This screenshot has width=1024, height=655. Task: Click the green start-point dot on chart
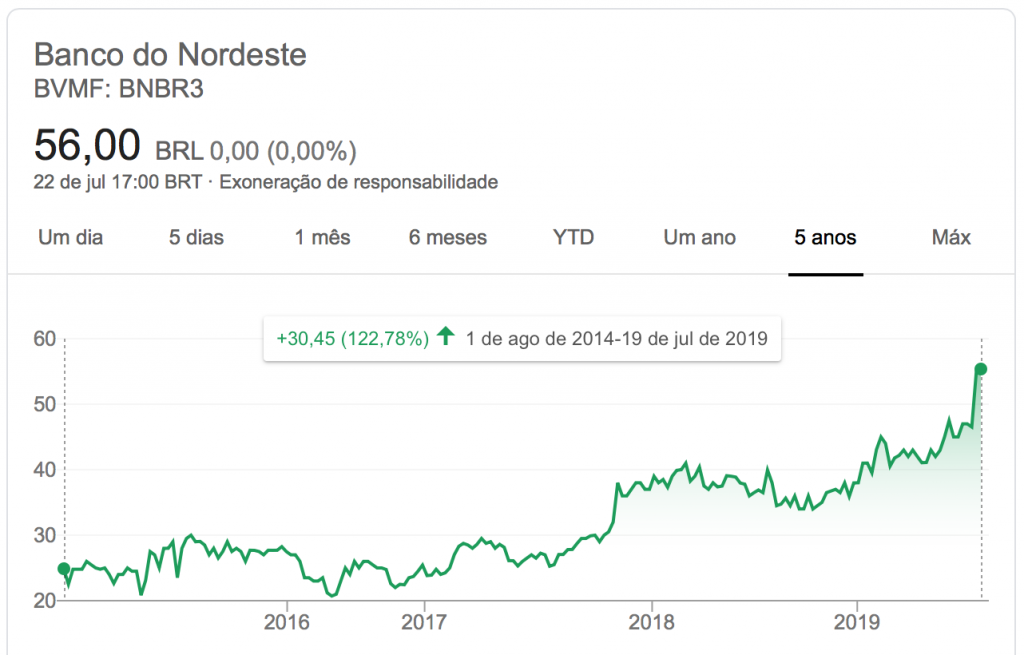tap(64, 569)
